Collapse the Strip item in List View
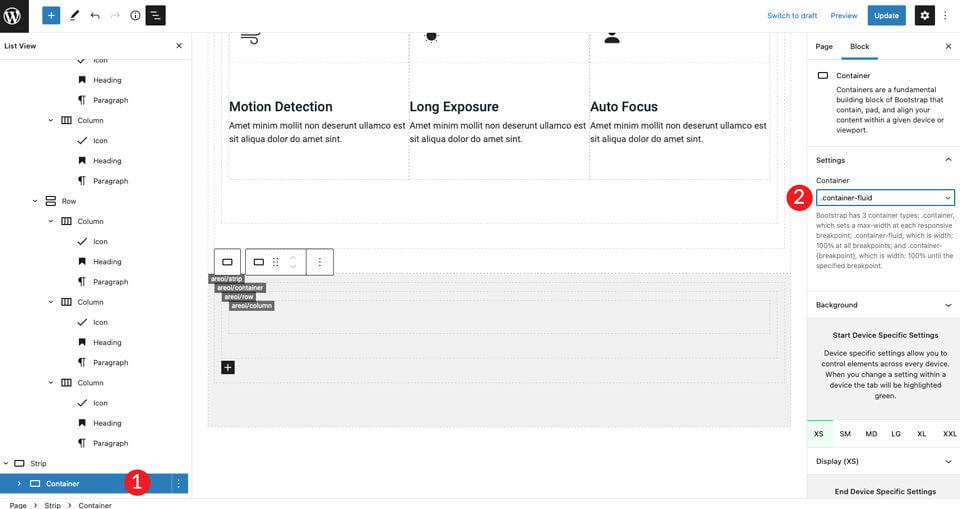 click(x=6, y=464)
